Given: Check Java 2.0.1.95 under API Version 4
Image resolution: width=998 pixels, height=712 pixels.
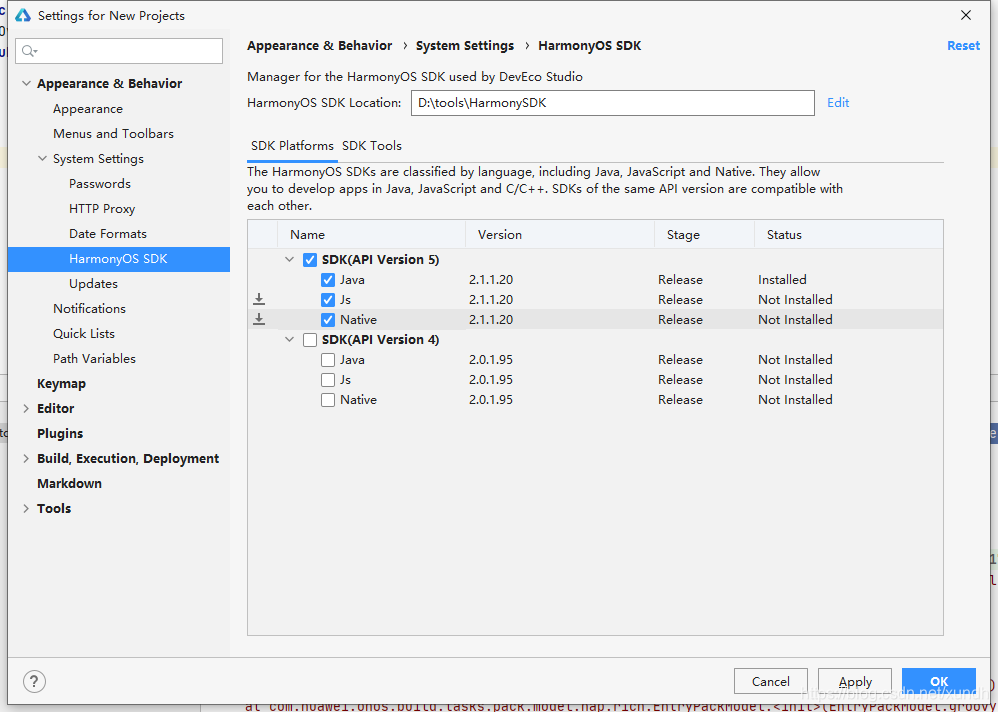Looking at the screenshot, I should tap(328, 360).
